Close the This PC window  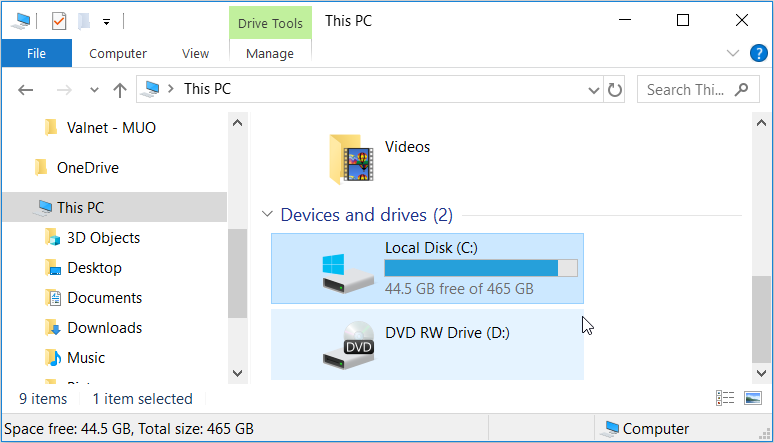[741, 20]
